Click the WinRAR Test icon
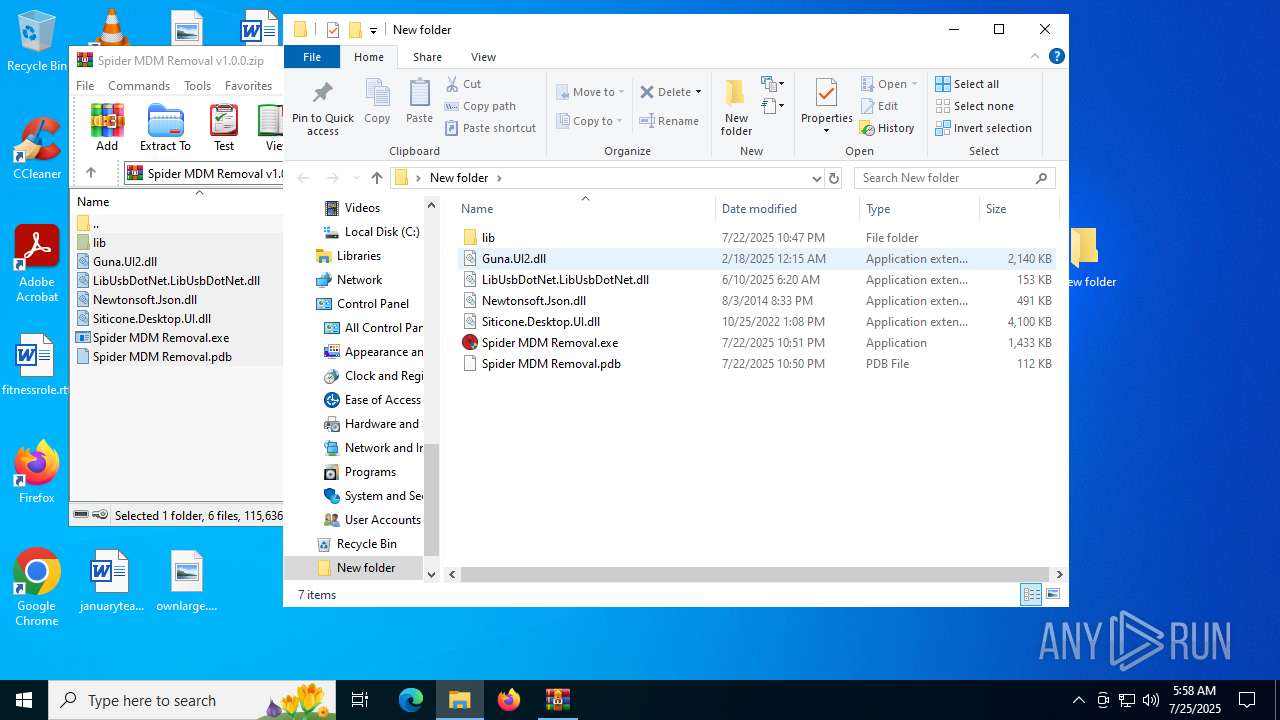 224,127
